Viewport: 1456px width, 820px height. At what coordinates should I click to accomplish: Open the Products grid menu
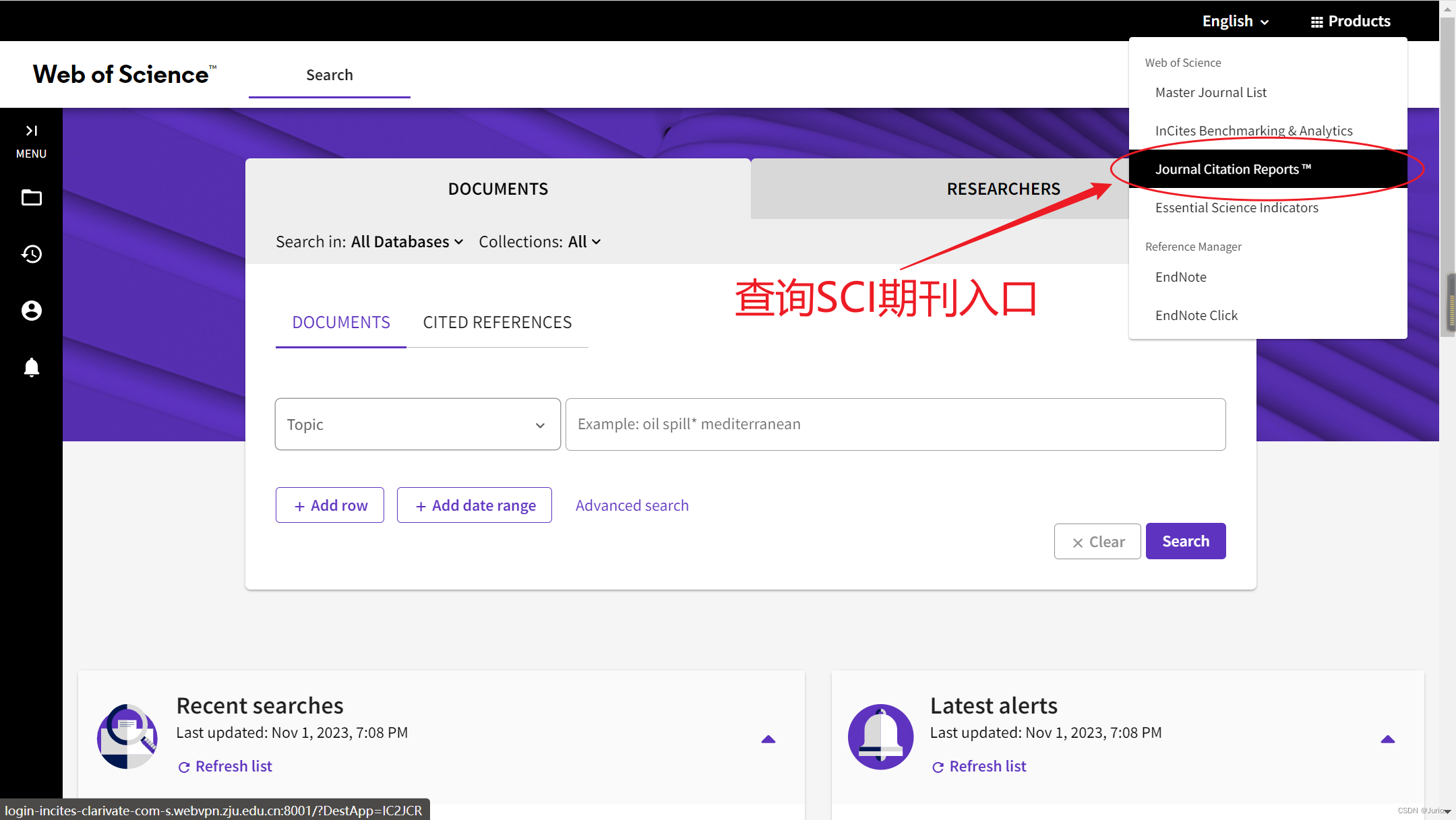[1350, 21]
